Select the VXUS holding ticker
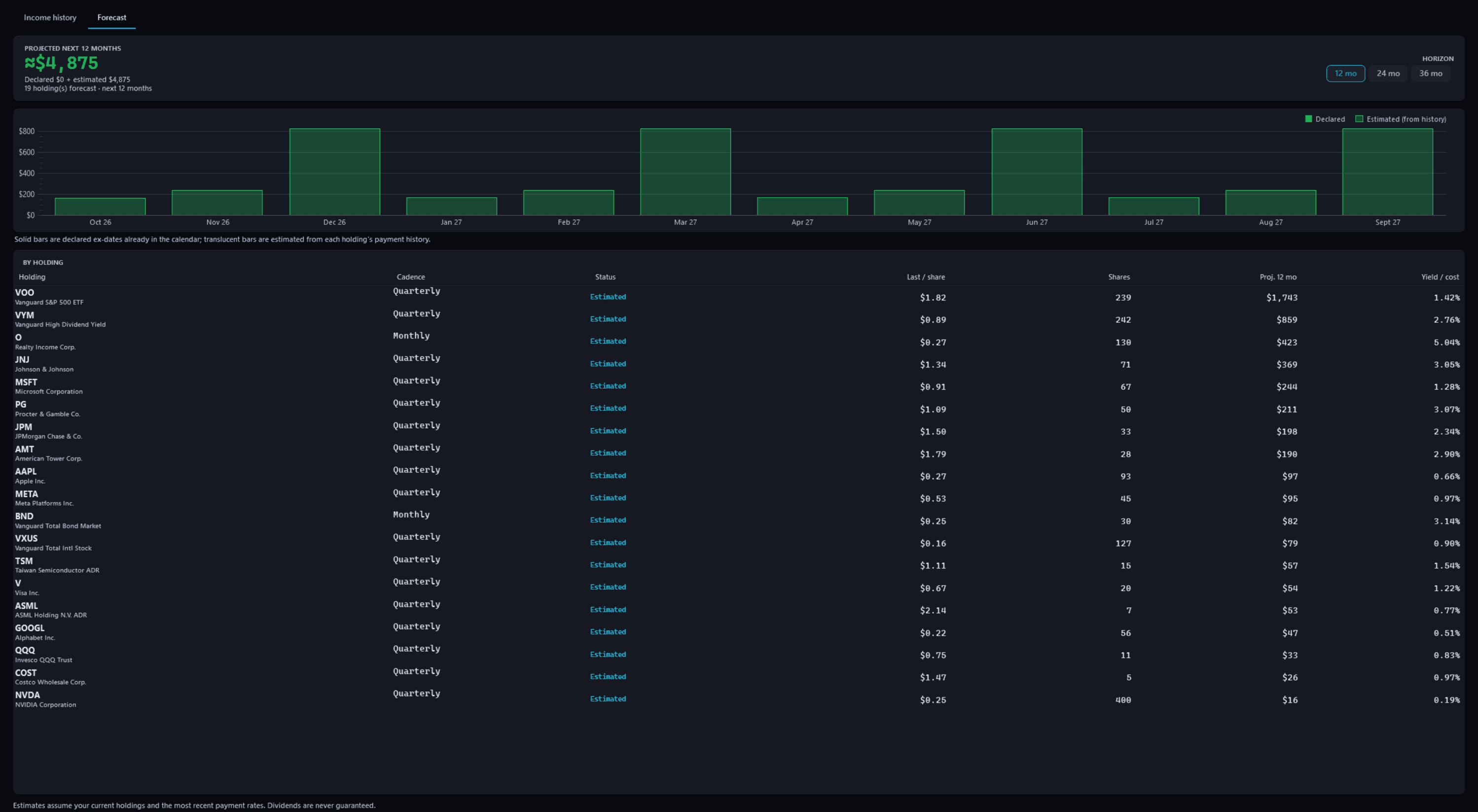Viewport: 1478px width, 812px height. [27, 539]
